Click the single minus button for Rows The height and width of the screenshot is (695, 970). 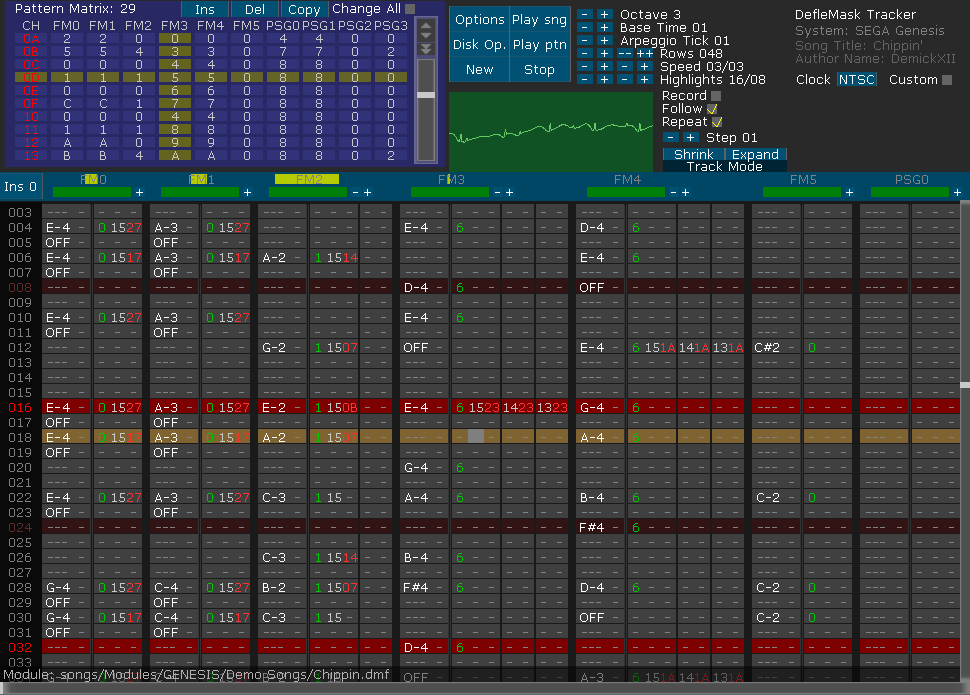585,53
